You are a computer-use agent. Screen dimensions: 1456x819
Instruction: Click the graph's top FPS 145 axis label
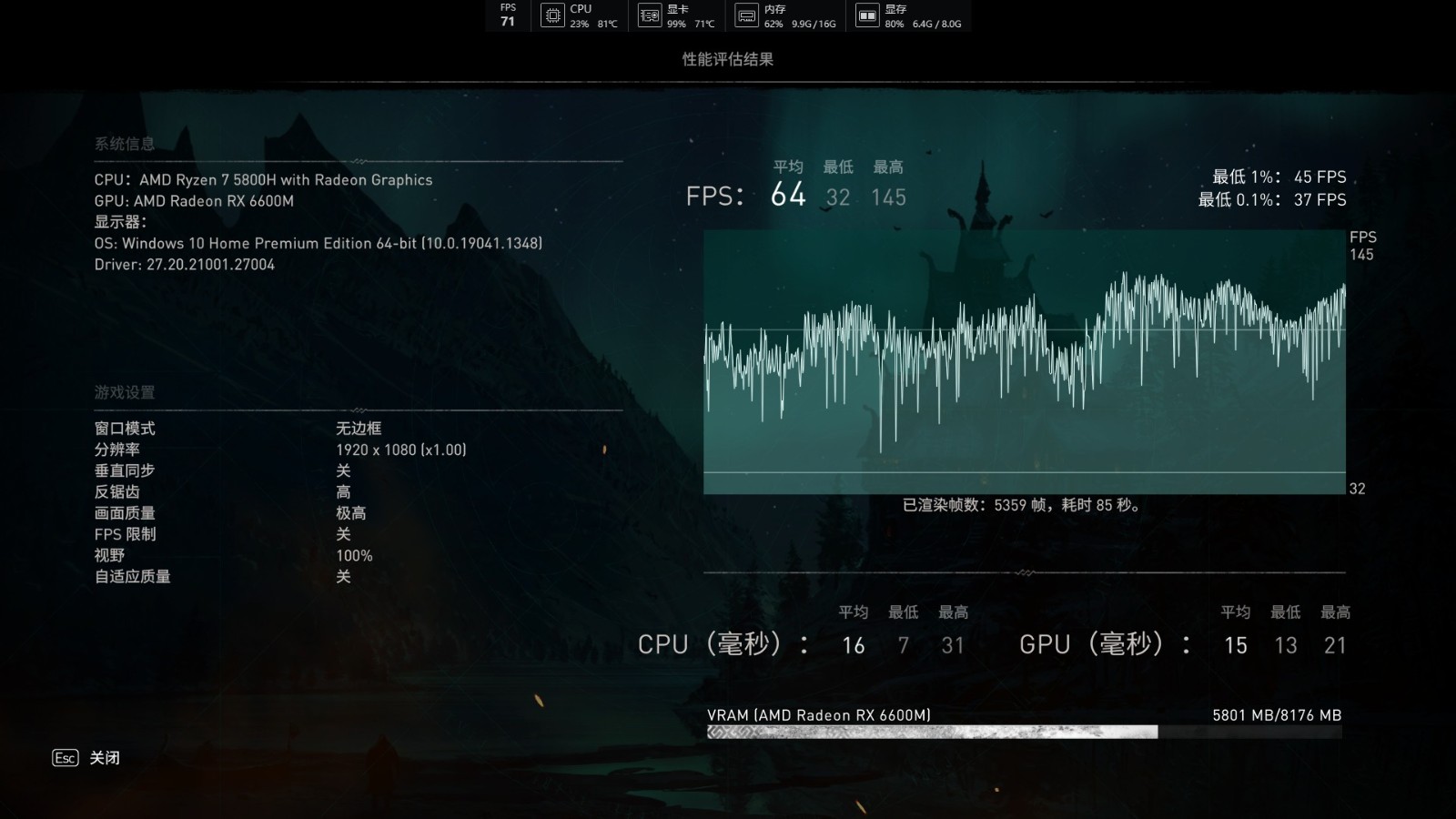(x=1362, y=246)
